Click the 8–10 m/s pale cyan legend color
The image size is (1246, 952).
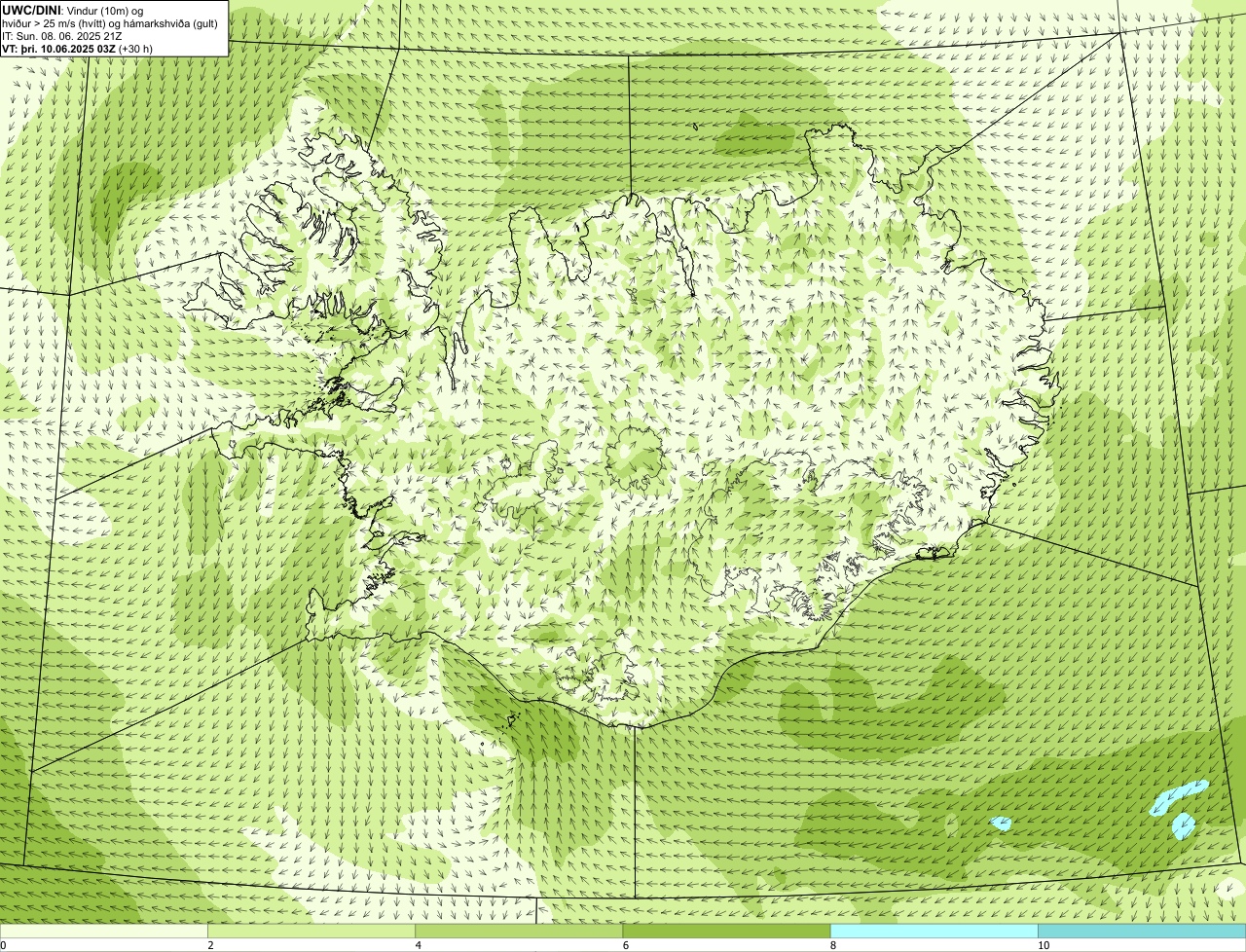point(934,932)
